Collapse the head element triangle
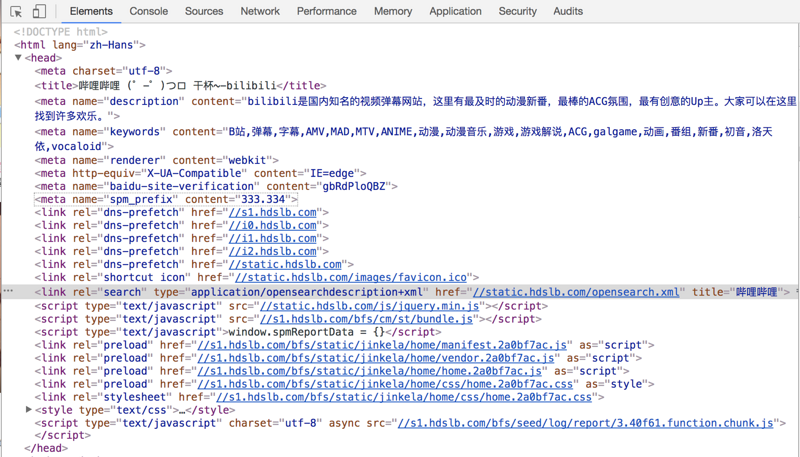Viewport: 800px width, 457px height. coord(18,58)
